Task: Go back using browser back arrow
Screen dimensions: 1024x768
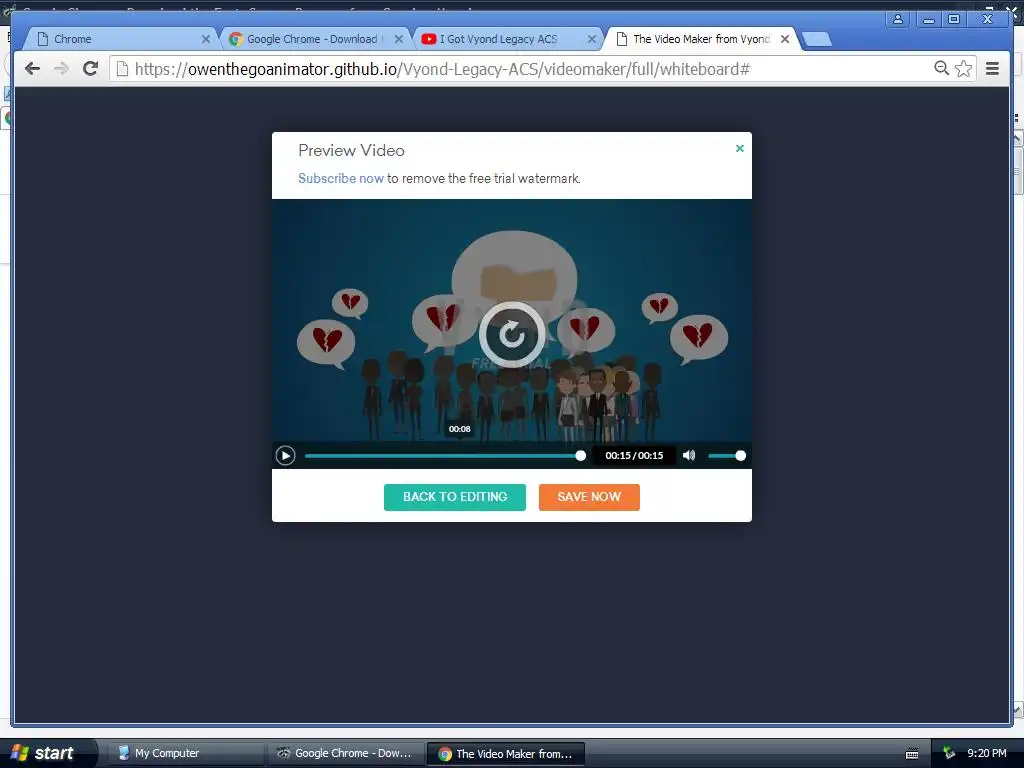Action: point(32,69)
